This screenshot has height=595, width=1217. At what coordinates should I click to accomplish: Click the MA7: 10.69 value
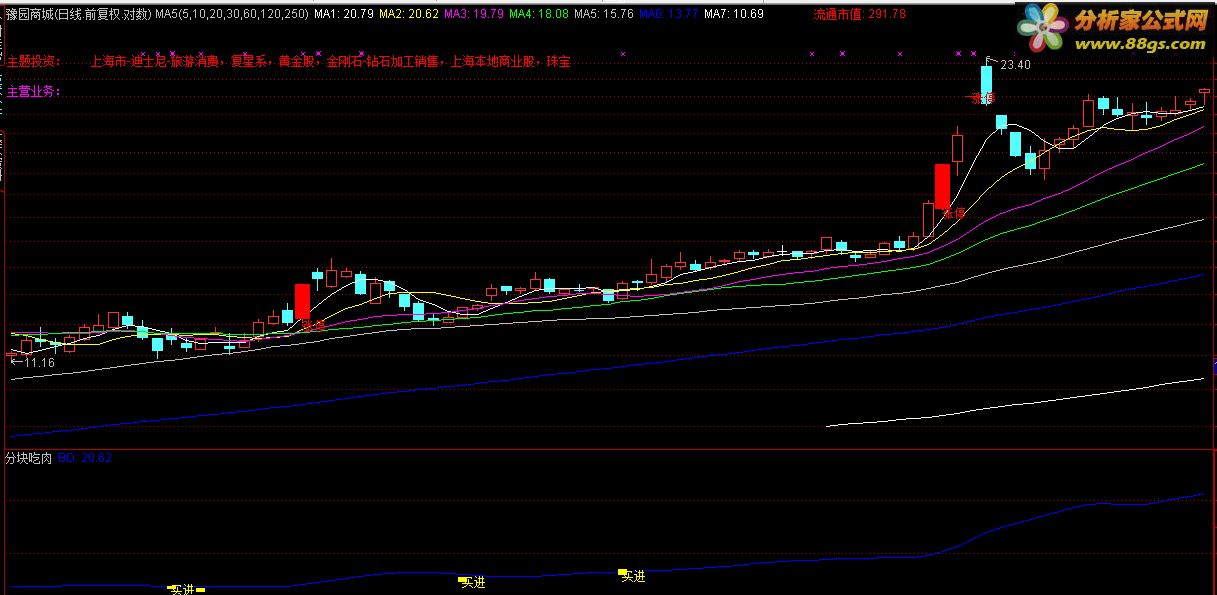tap(734, 14)
